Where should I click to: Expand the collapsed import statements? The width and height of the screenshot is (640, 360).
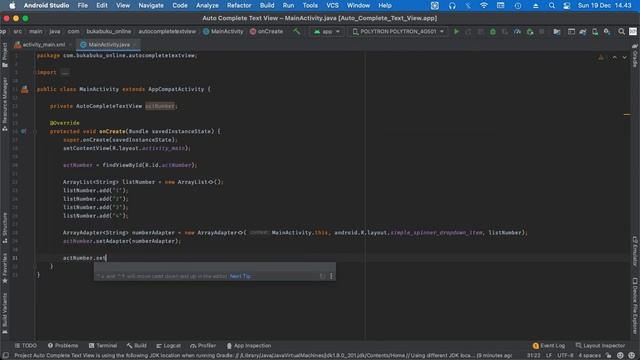[65, 73]
